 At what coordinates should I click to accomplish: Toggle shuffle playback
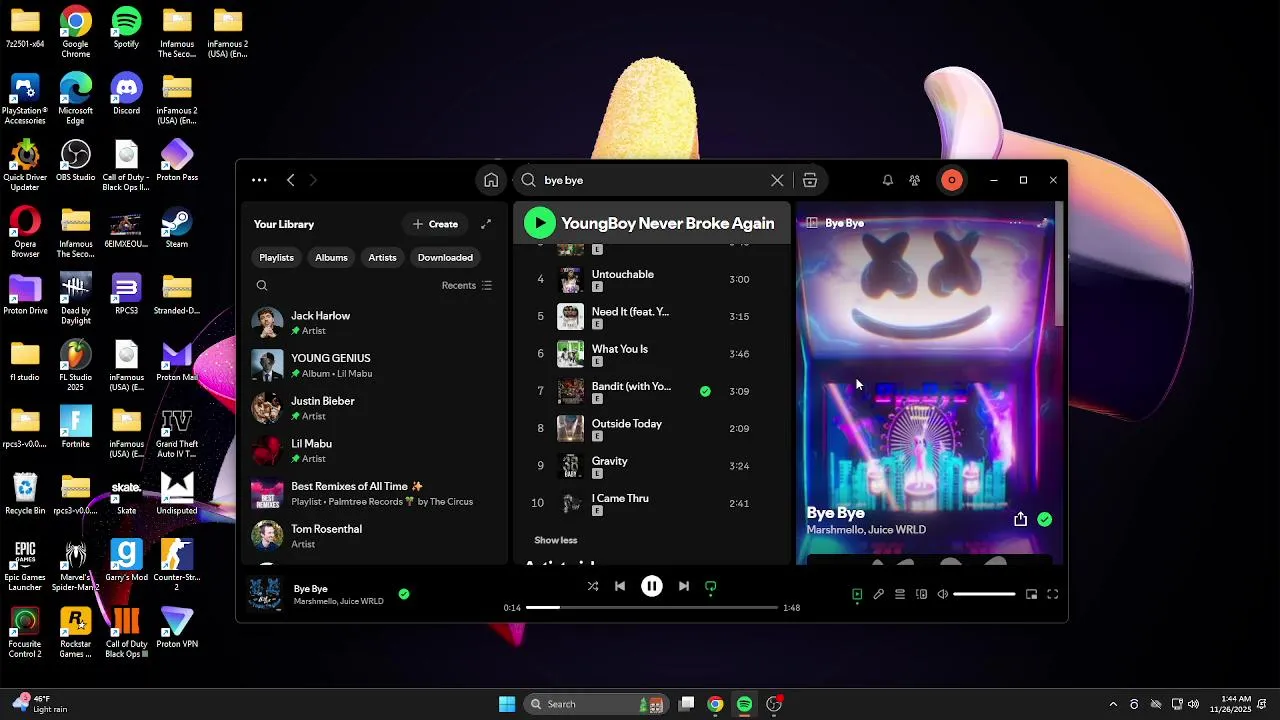coord(593,587)
